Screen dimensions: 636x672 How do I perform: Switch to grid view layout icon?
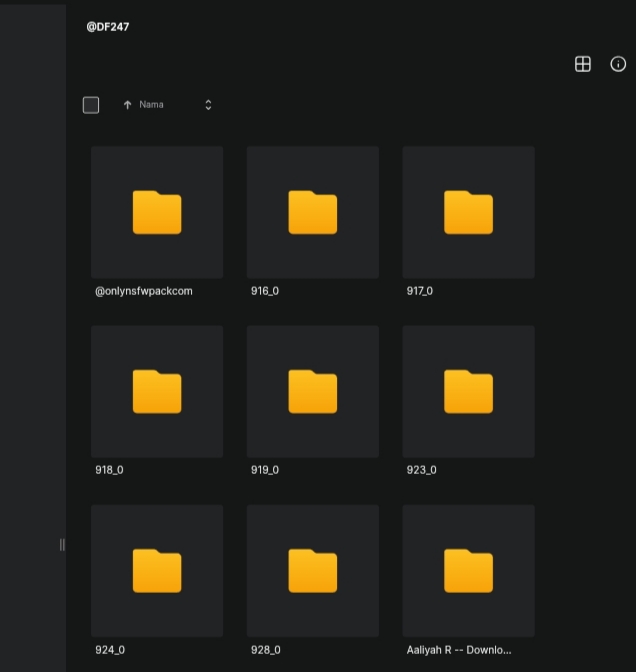[x=582, y=64]
